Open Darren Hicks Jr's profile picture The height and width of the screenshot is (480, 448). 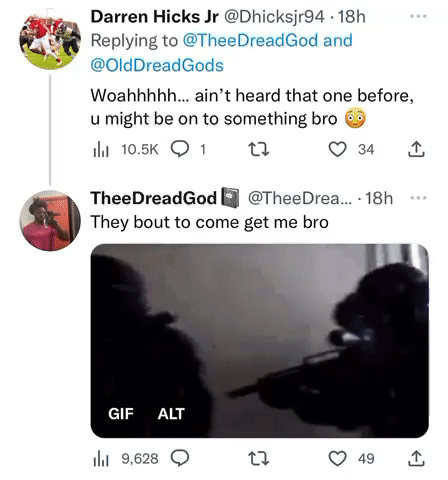(x=50, y=39)
